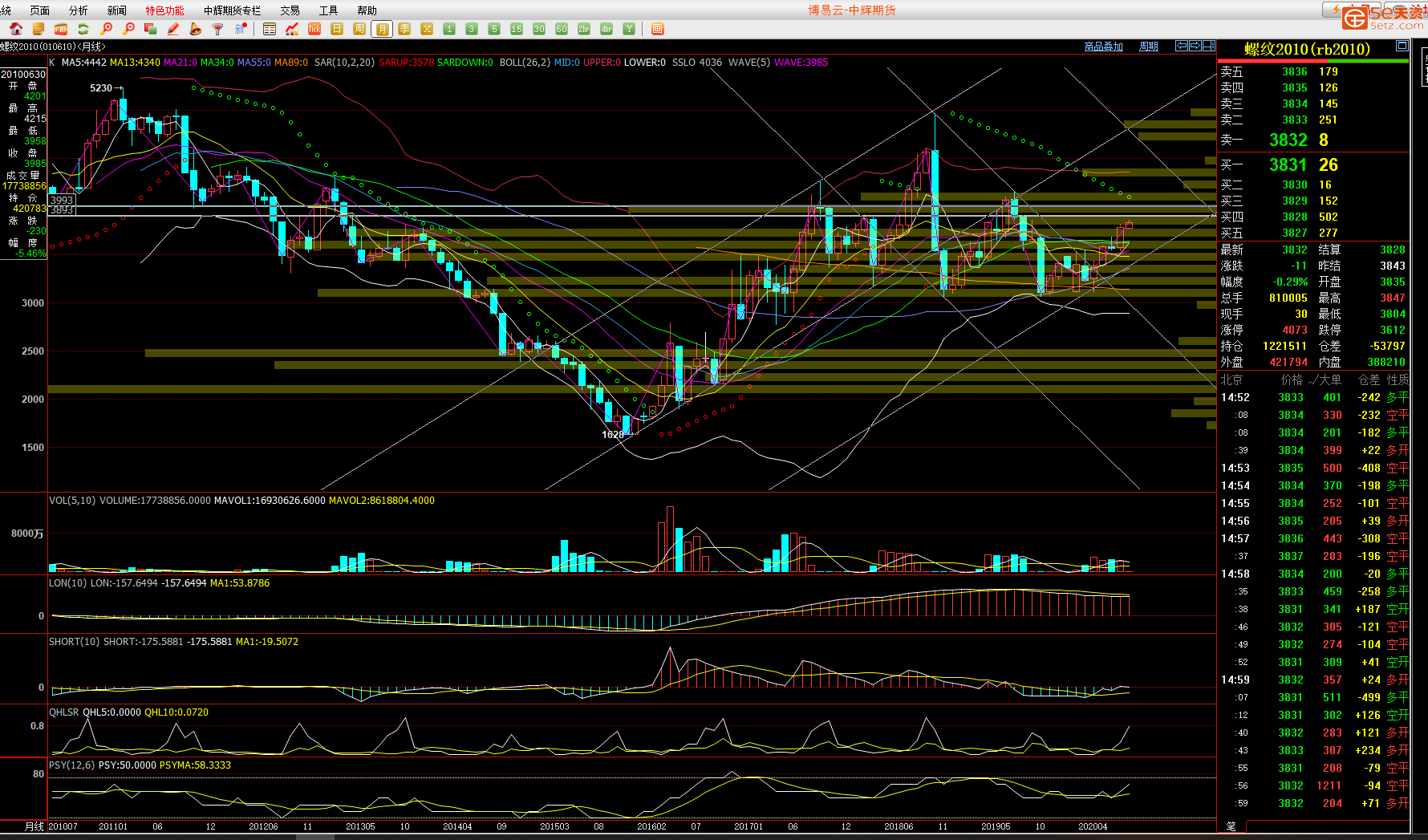
Task: Open the 交易 menu
Action: (290, 10)
